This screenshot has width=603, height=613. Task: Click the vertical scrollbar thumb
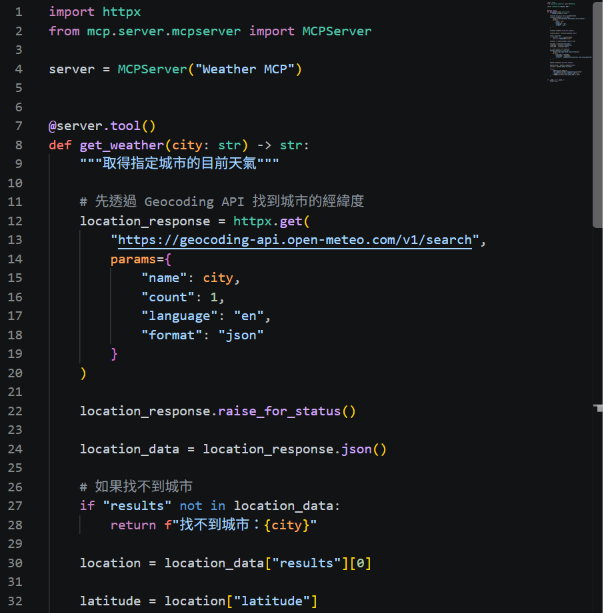[598, 115]
